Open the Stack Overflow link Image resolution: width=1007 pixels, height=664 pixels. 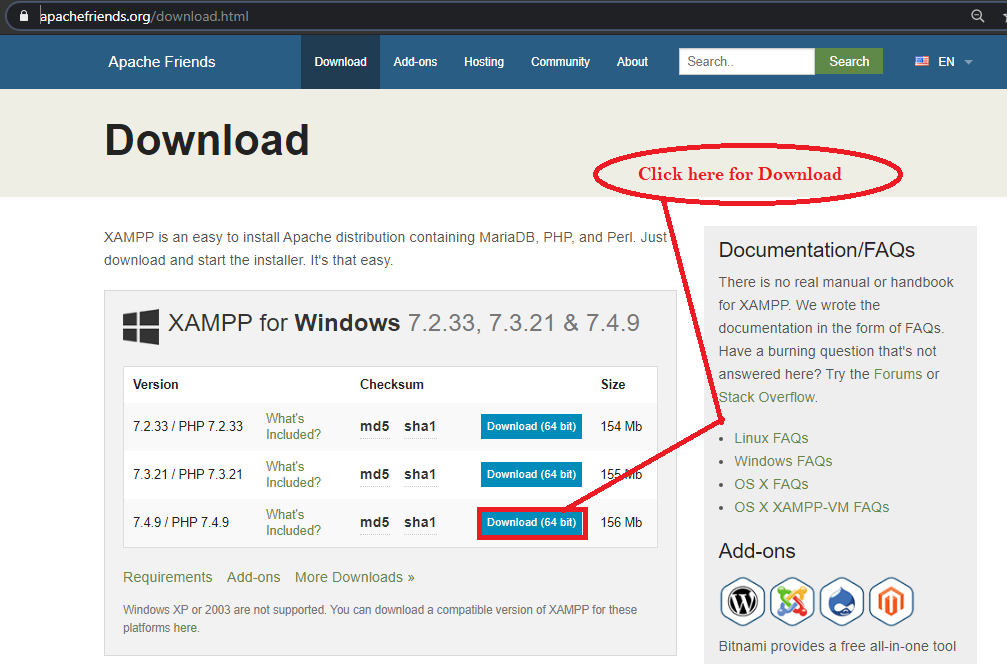pos(767,398)
